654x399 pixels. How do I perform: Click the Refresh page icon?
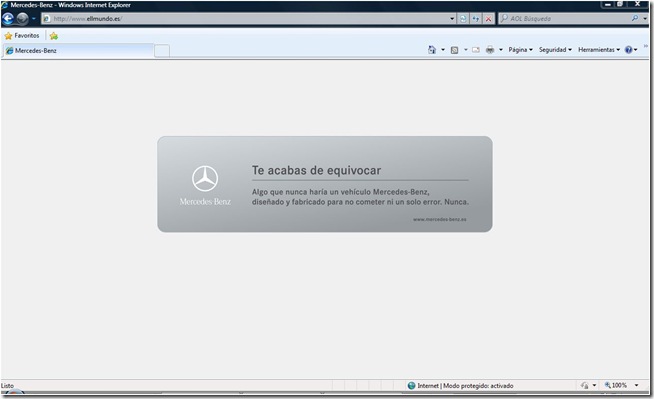click(x=475, y=19)
